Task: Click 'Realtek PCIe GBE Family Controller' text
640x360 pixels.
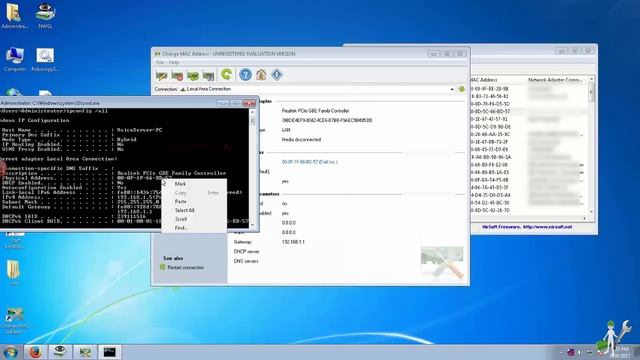Action: (315, 111)
